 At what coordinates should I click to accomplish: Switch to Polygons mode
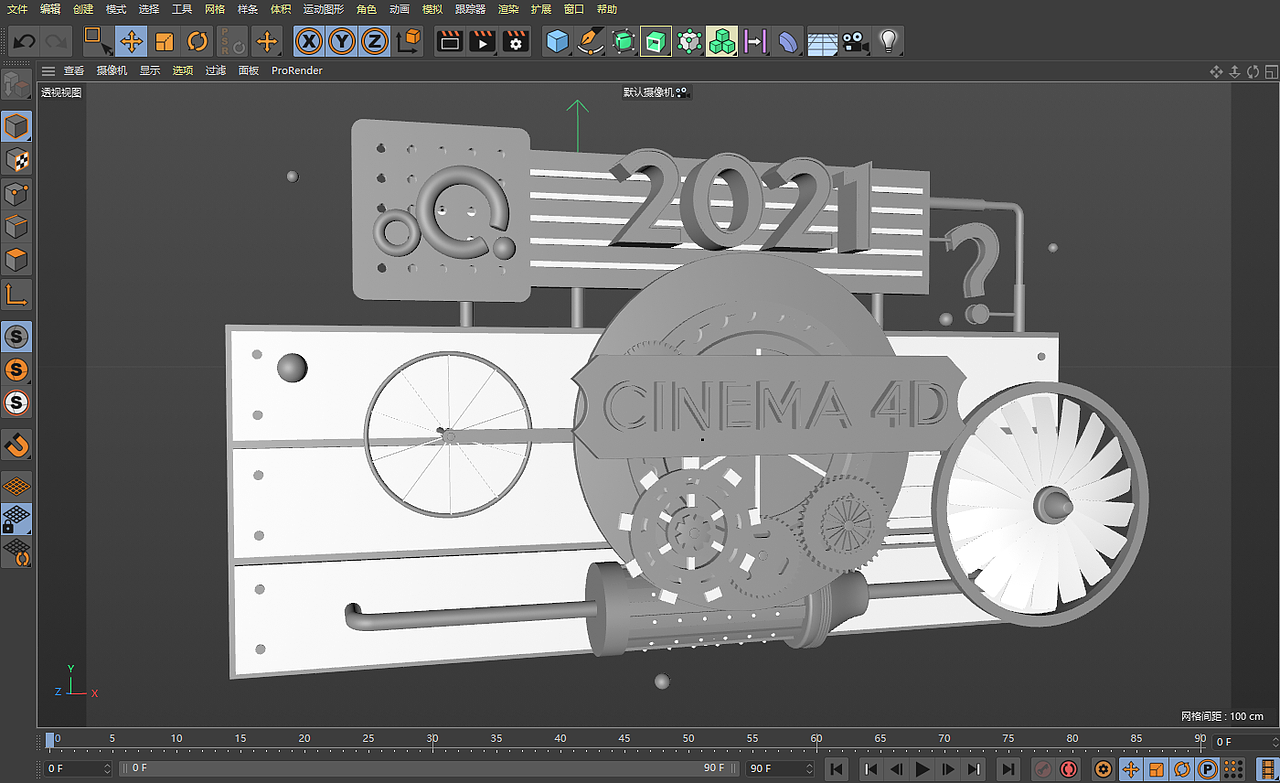pos(16,260)
